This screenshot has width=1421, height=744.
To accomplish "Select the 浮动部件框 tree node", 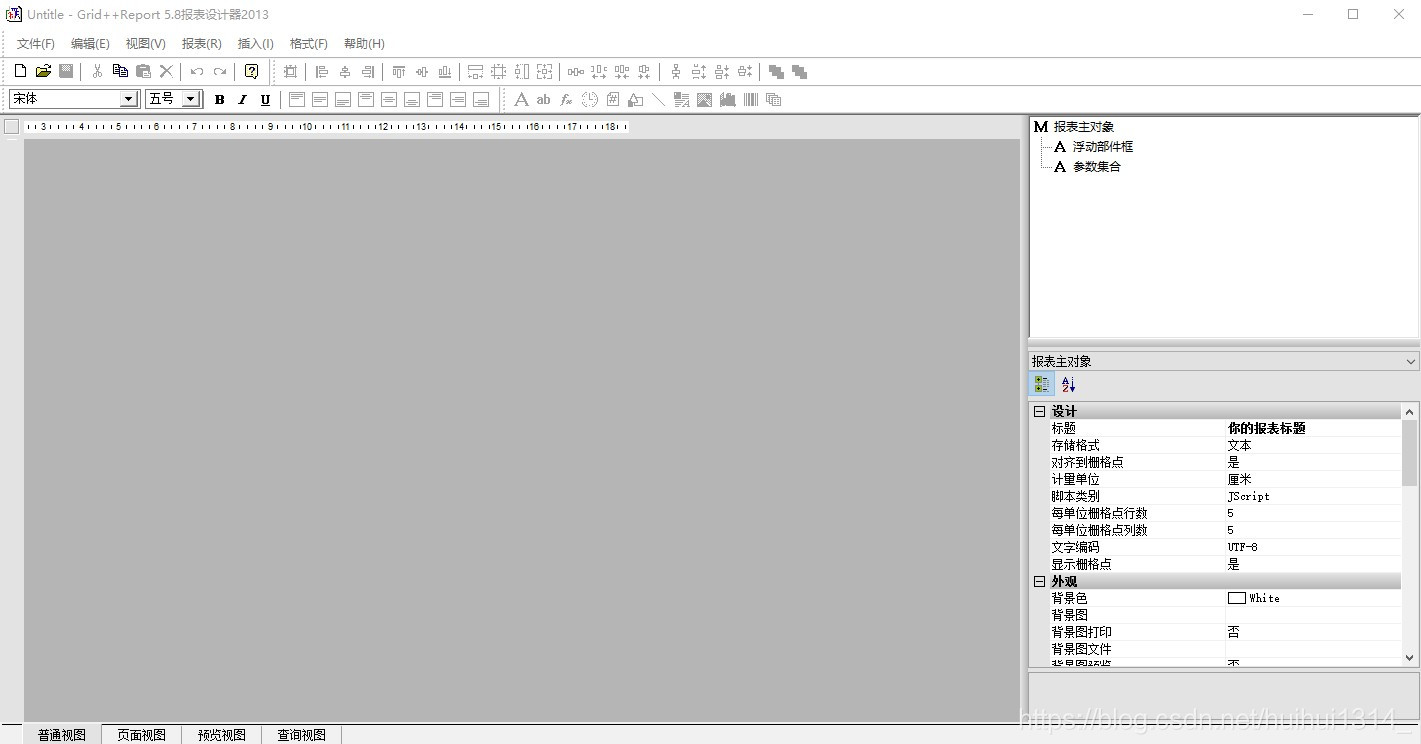I will (x=1102, y=147).
